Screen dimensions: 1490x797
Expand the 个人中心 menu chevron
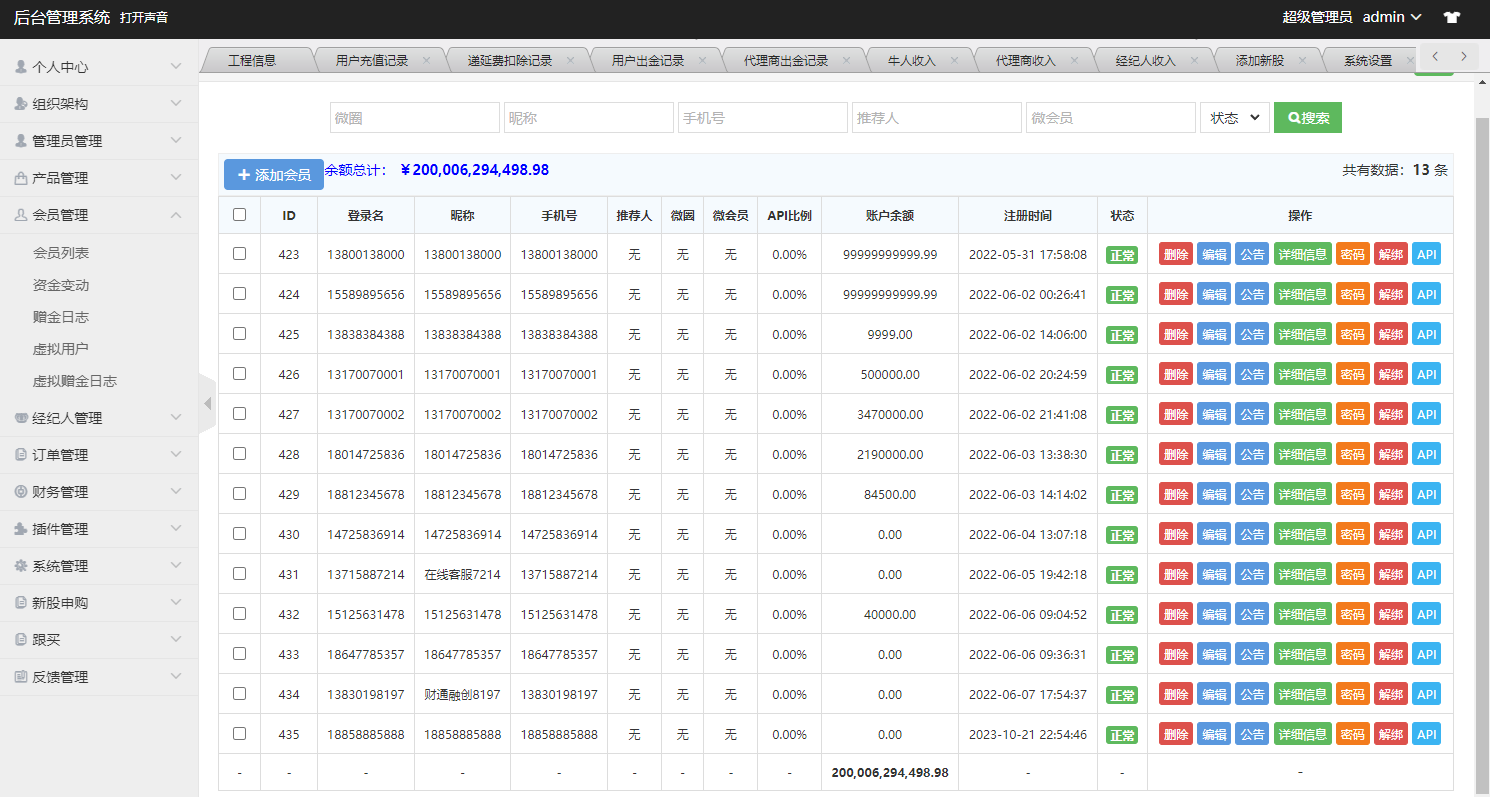[176, 67]
